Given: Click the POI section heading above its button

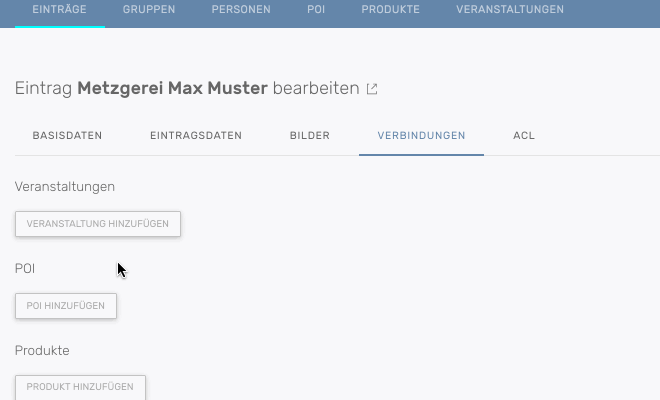Looking at the screenshot, I should (x=25, y=269).
